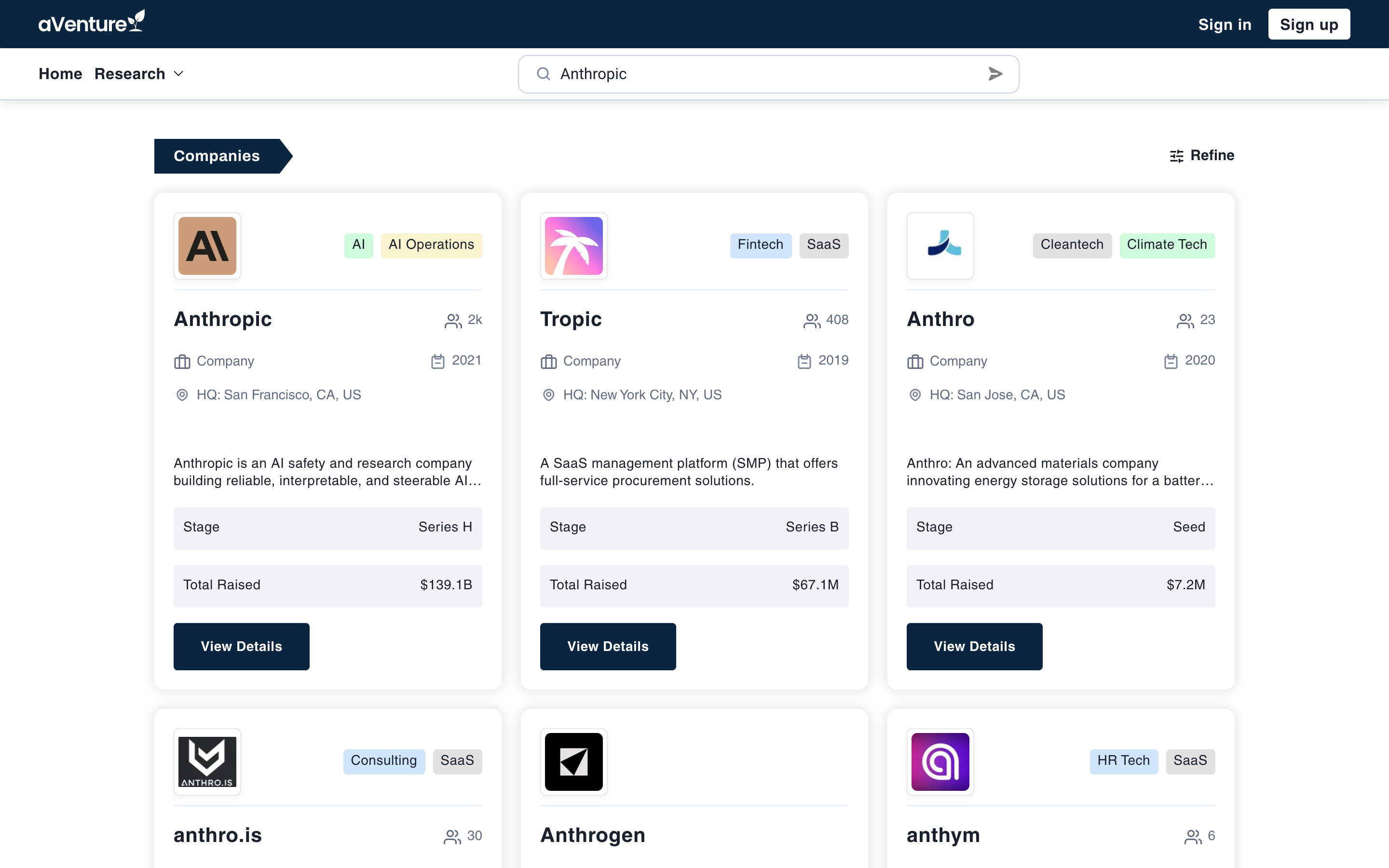
Task: Expand the Research menu chevron
Action: [178, 73]
